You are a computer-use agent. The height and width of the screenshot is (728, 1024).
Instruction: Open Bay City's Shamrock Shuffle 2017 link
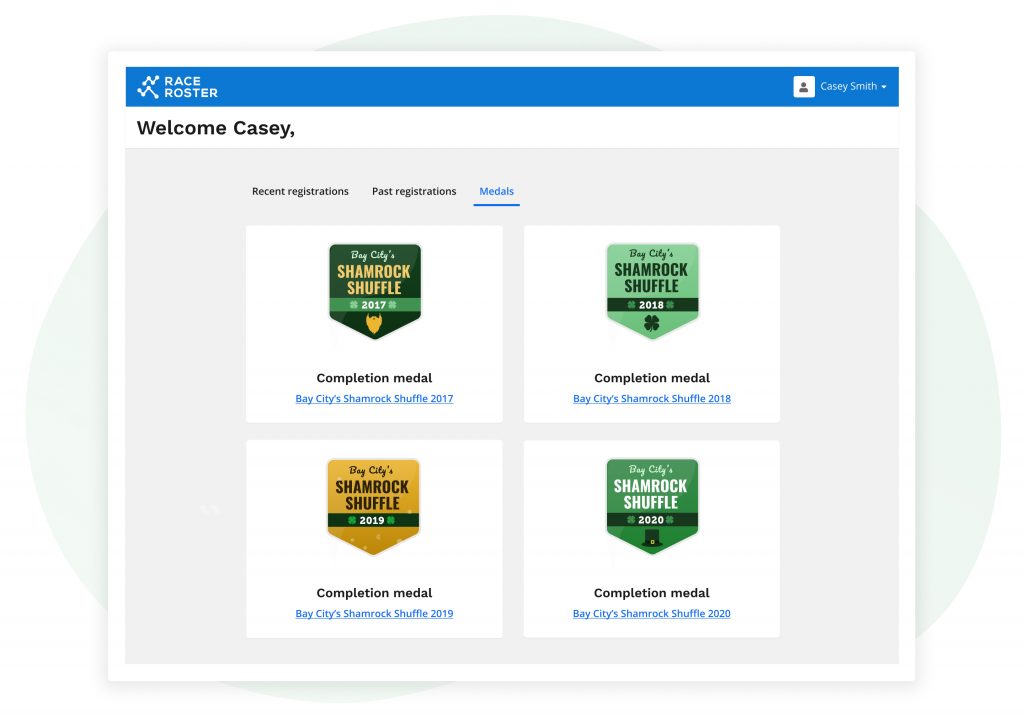click(x=374, y=399)
